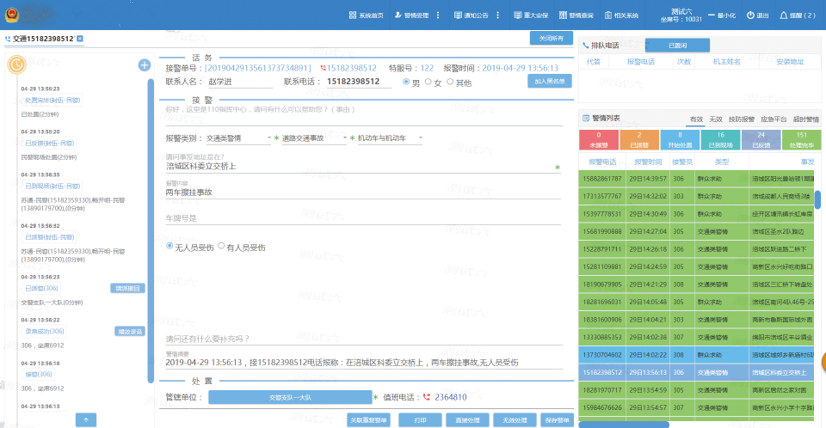Select the 有人员受伤 radio button
The image size is (826, 428).
point(221,246)
